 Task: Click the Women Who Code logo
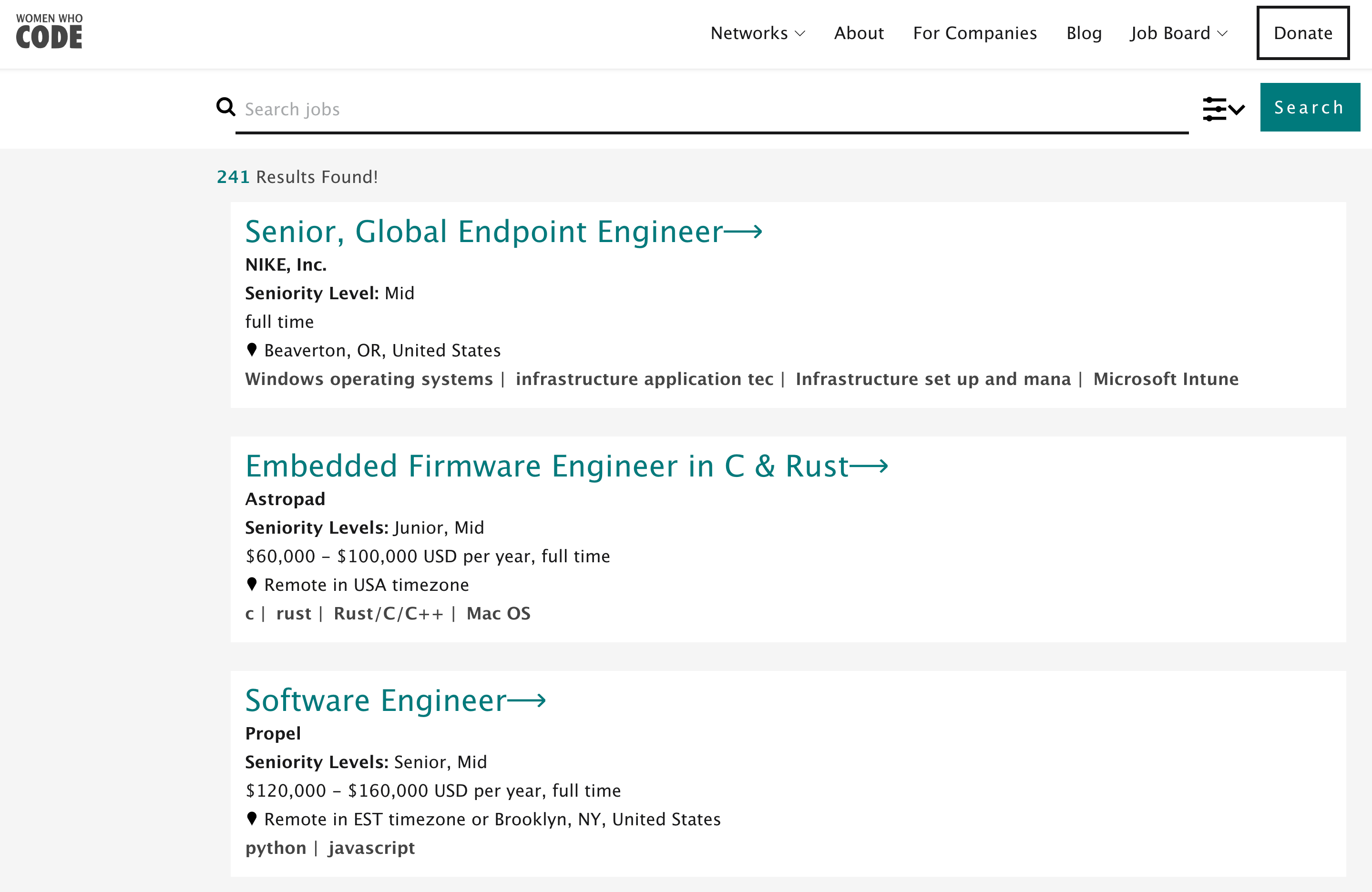[x=49, y=32]
